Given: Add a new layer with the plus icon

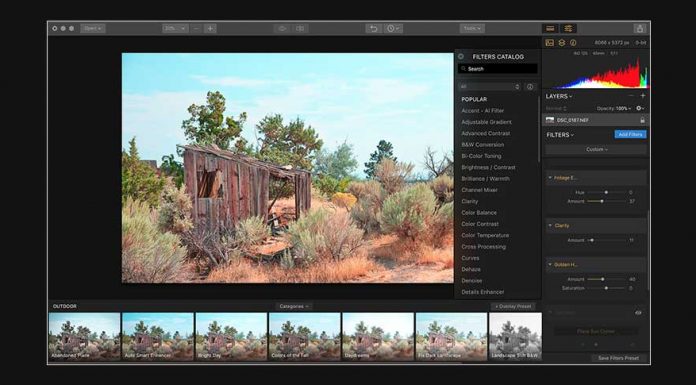Looking at the screenshot, I should [643, 95].
